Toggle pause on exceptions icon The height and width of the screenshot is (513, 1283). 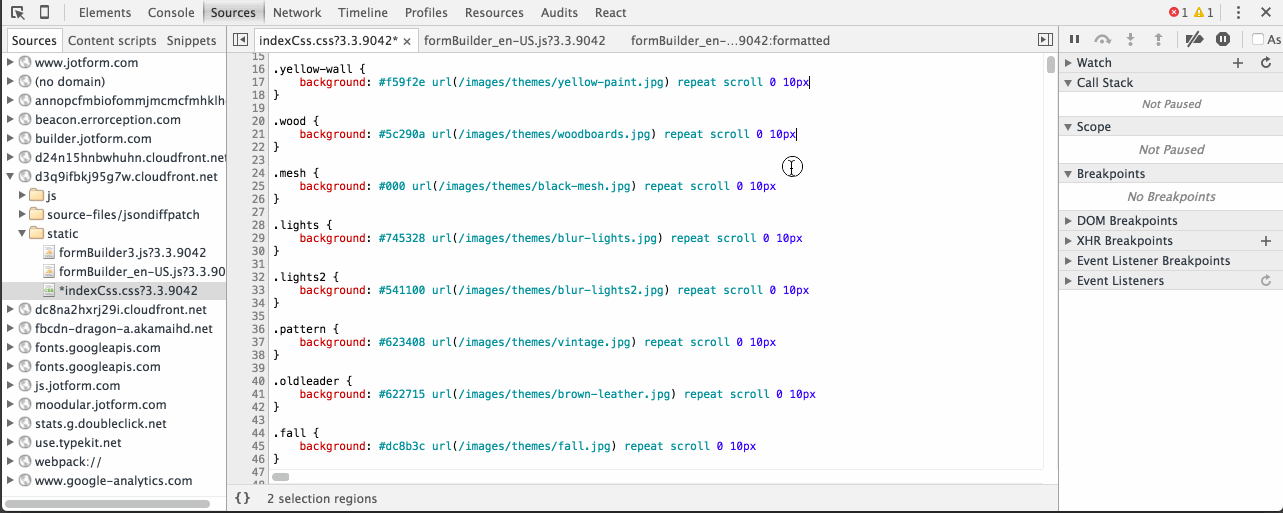click(1222, 39)
